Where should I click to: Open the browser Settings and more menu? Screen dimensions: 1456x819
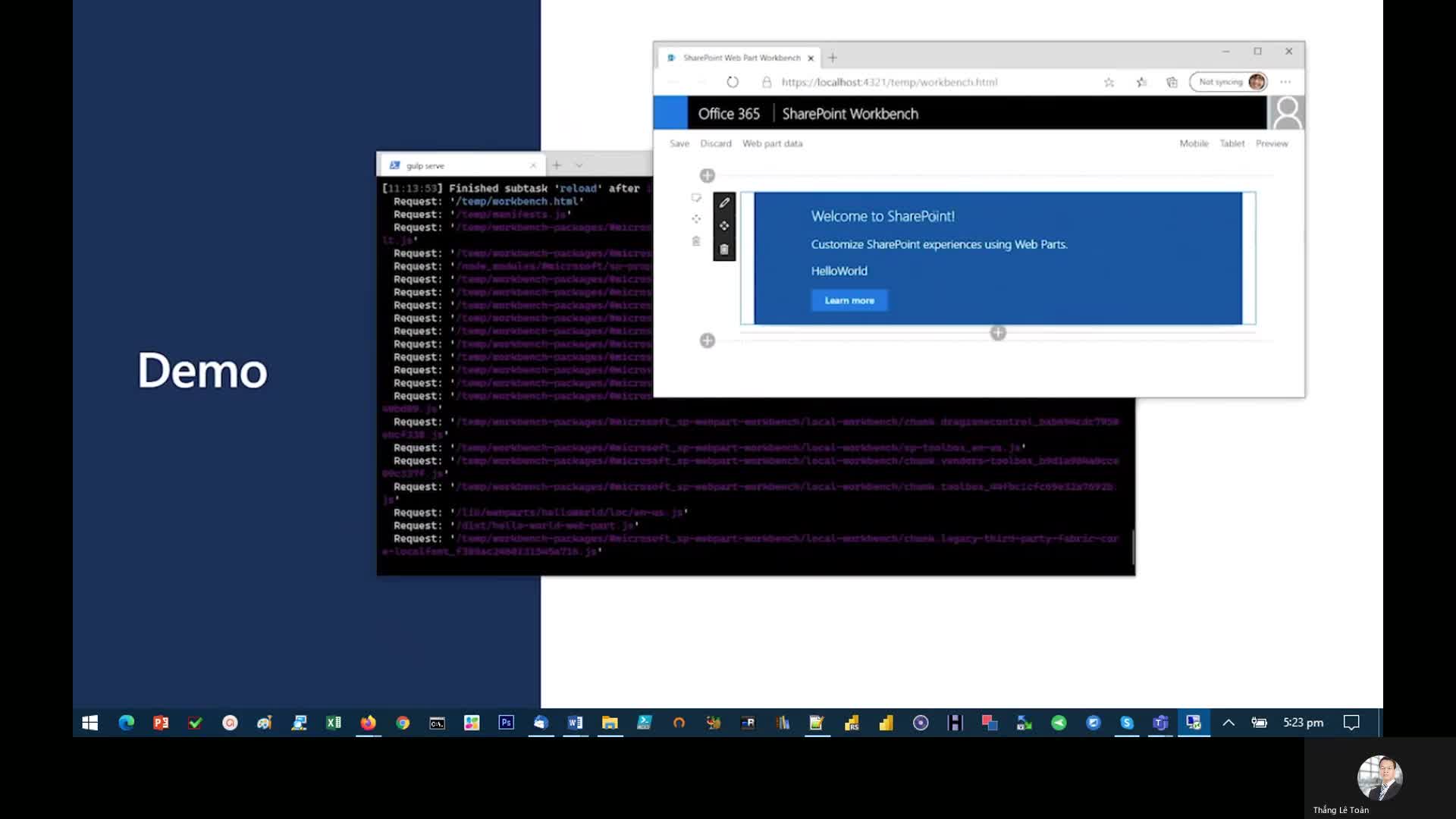[x=1285, y=82]
